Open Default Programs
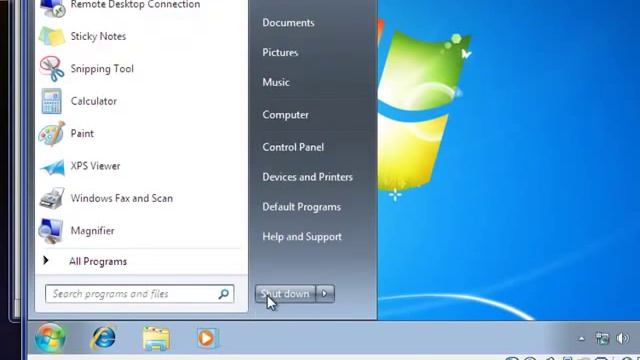 tap(301, 207)
